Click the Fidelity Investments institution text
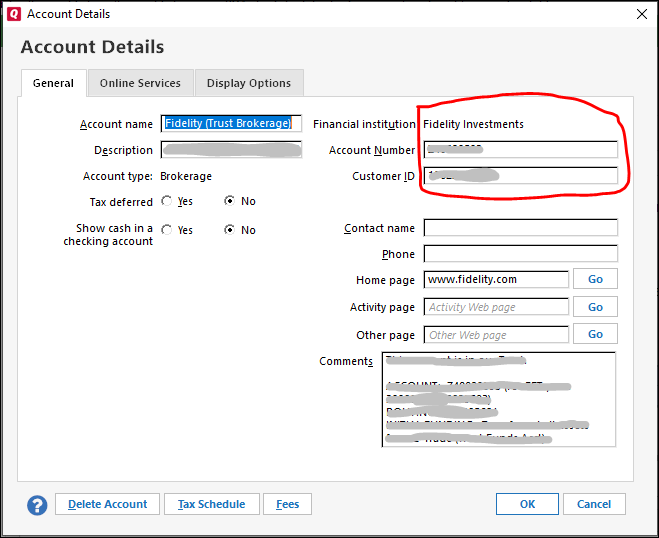The width and height of the screenshot is (659, 538). coord(473,124)
